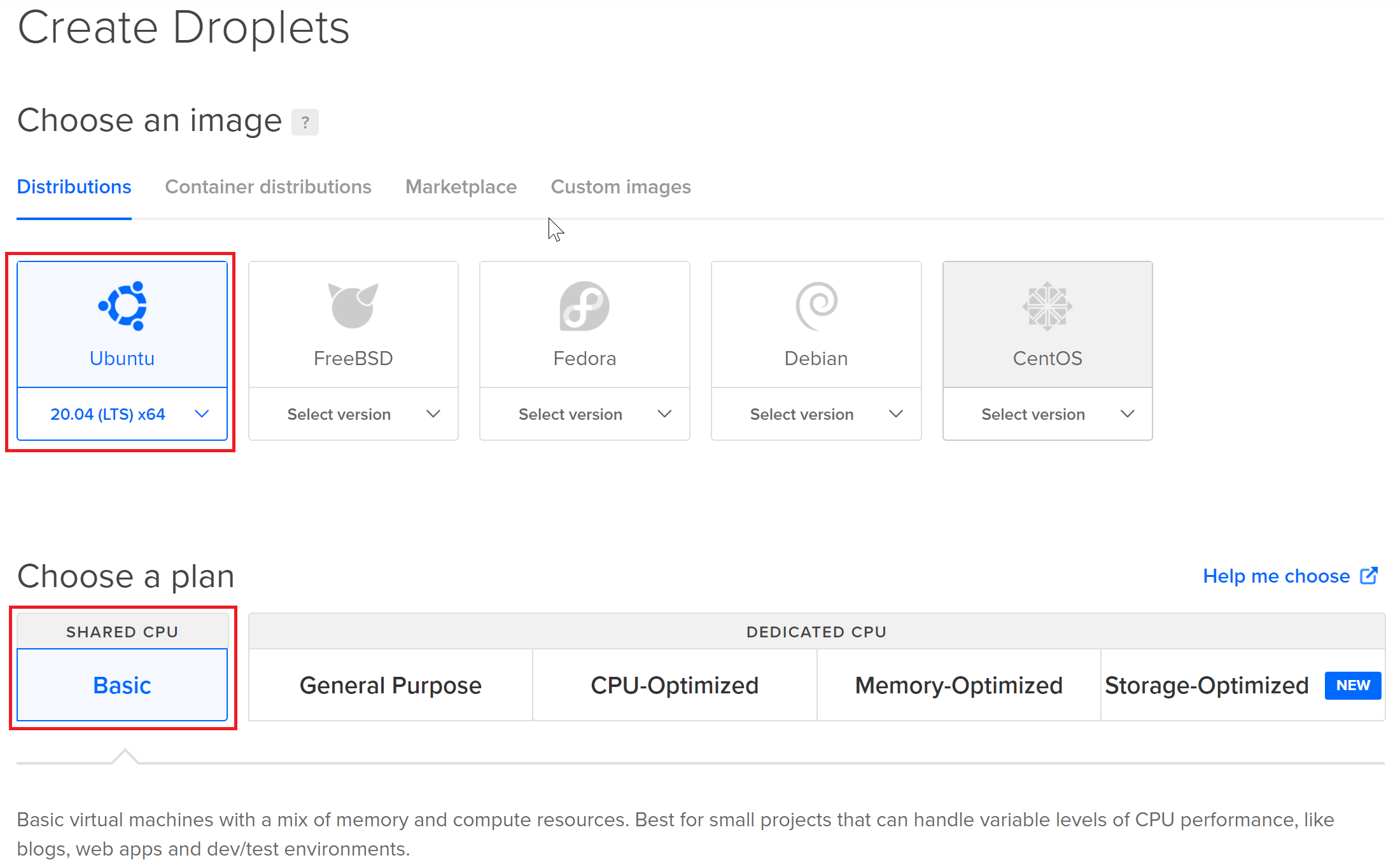The width and height of the screenshot is (1400, 860).
Task: Expand FreeBSD Select version dropdown
Action: [x=353, y=414]
